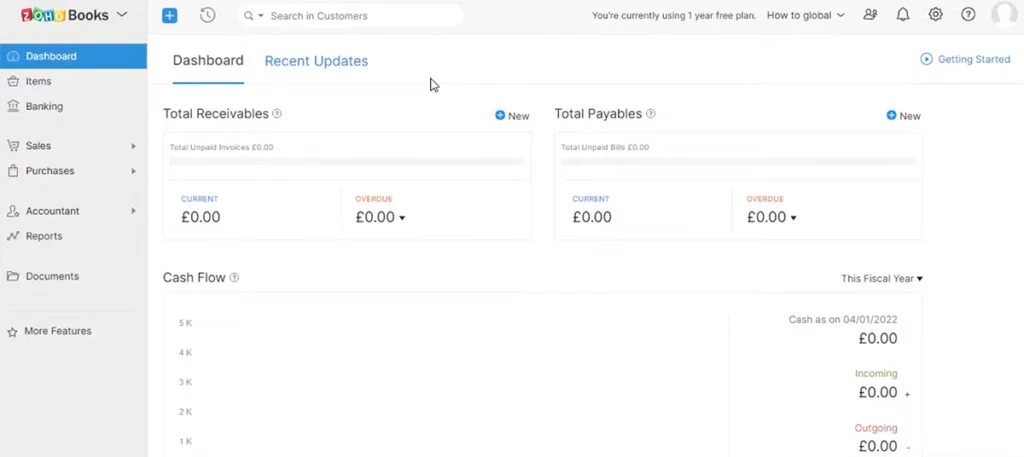1024x457 pixels.
Task: Click the Banking building icon
Action: [x=12, y=106]
